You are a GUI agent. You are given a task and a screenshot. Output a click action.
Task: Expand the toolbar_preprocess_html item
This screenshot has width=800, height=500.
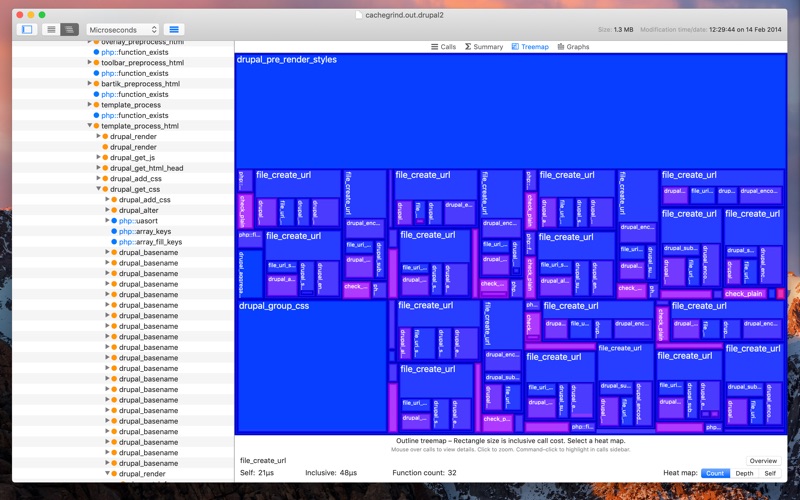point(90,62)
